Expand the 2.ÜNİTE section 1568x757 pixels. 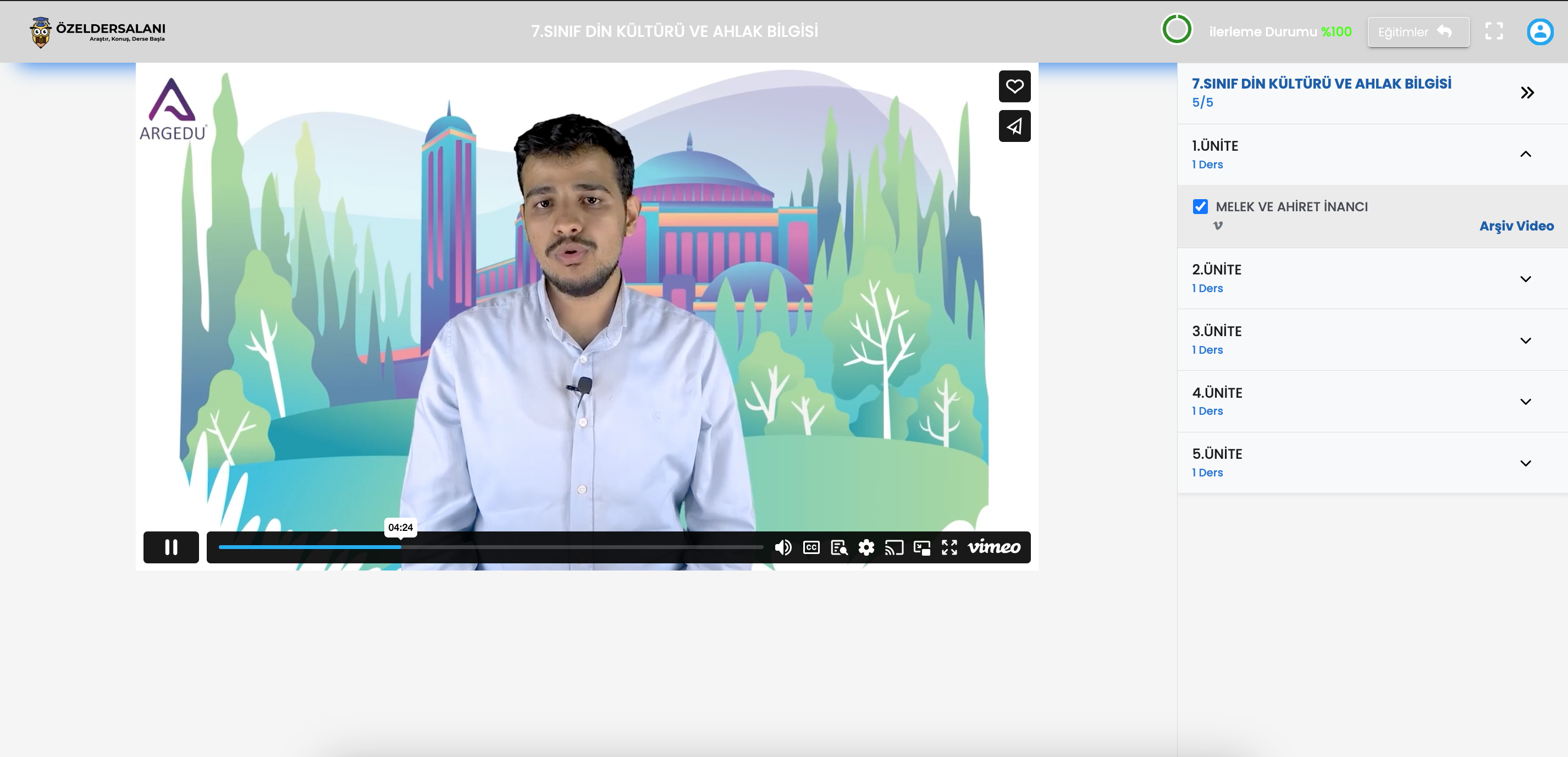1525,279
